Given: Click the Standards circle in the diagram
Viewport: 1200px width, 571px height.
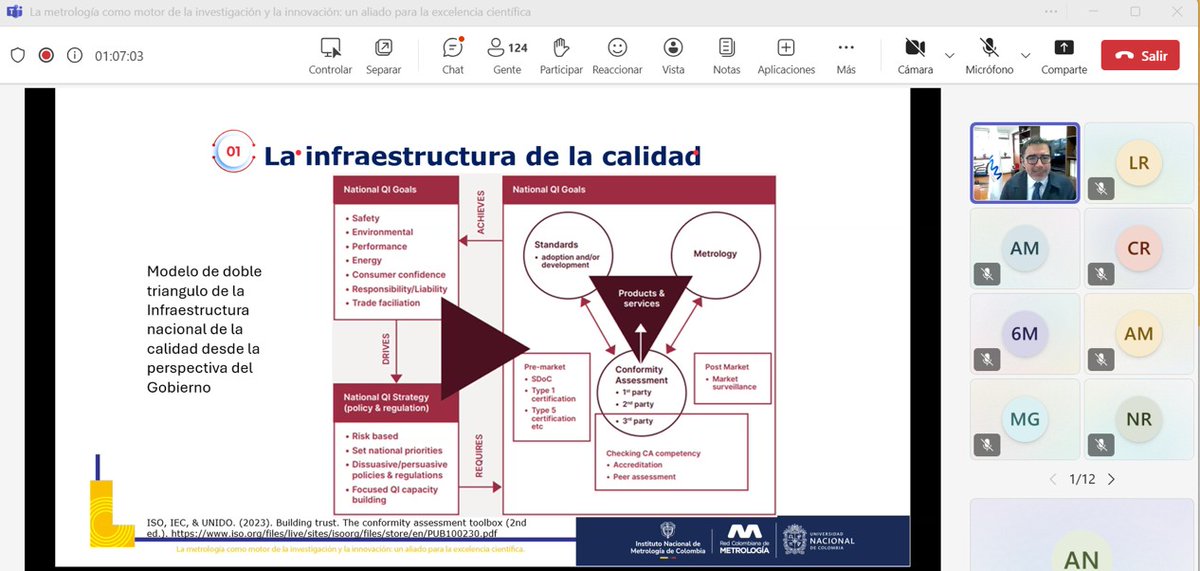Looking at the screenshot, I should point(570,254).
